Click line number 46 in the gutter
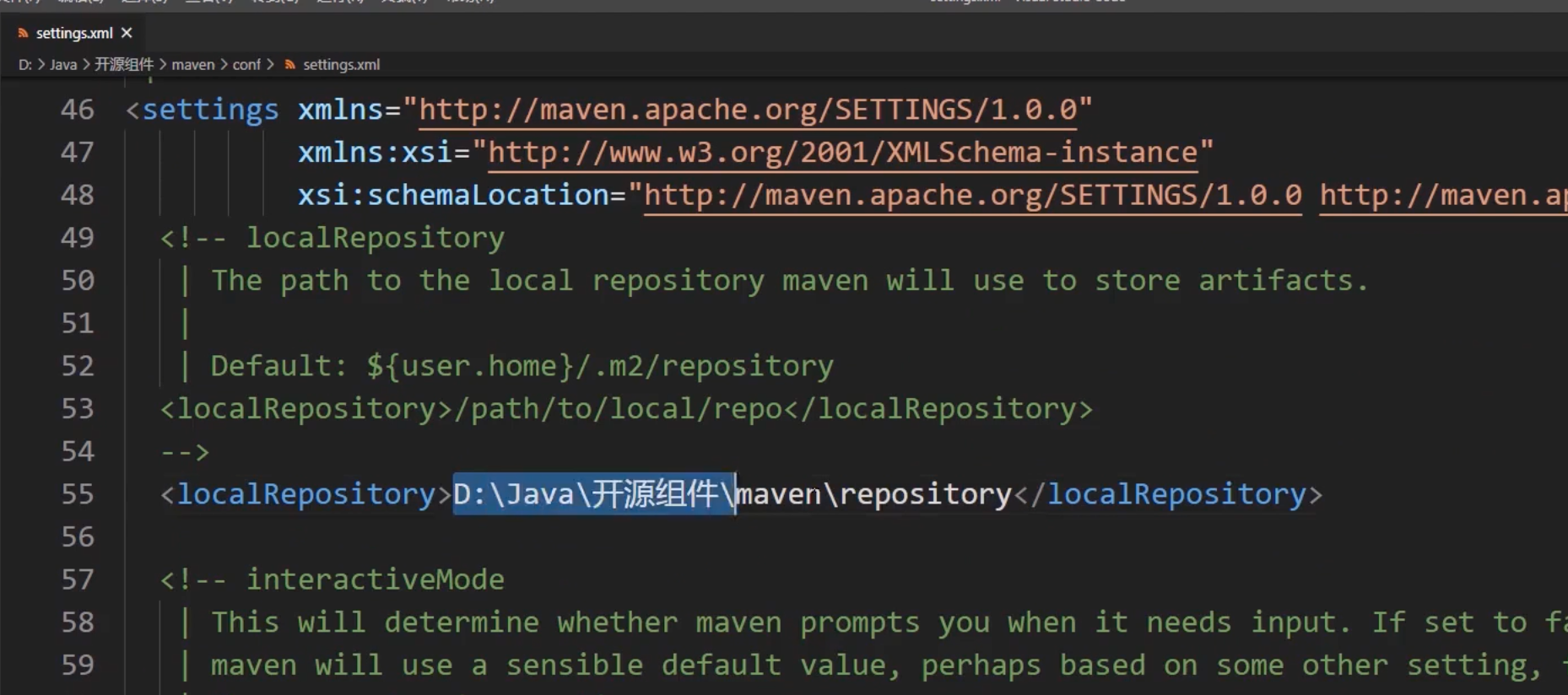1568x695 pixels. click(x=78, y=110)
